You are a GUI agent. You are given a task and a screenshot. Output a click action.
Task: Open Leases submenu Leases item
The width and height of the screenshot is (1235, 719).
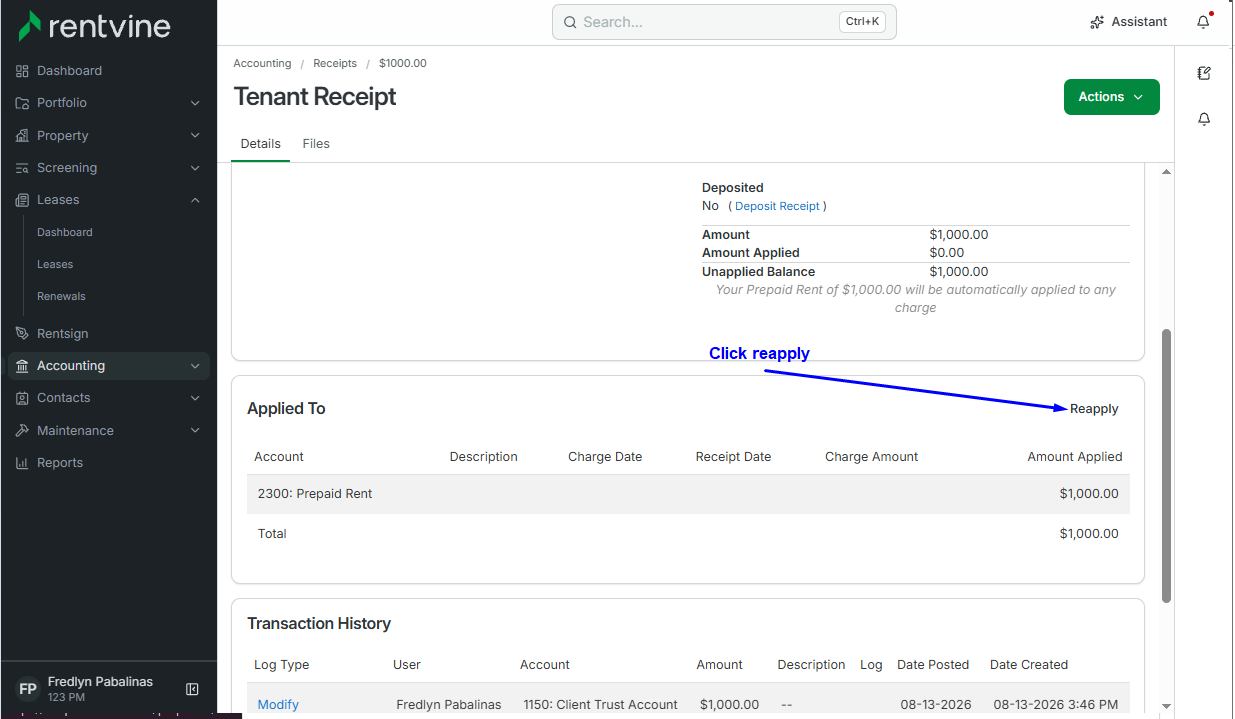[55, 264]
